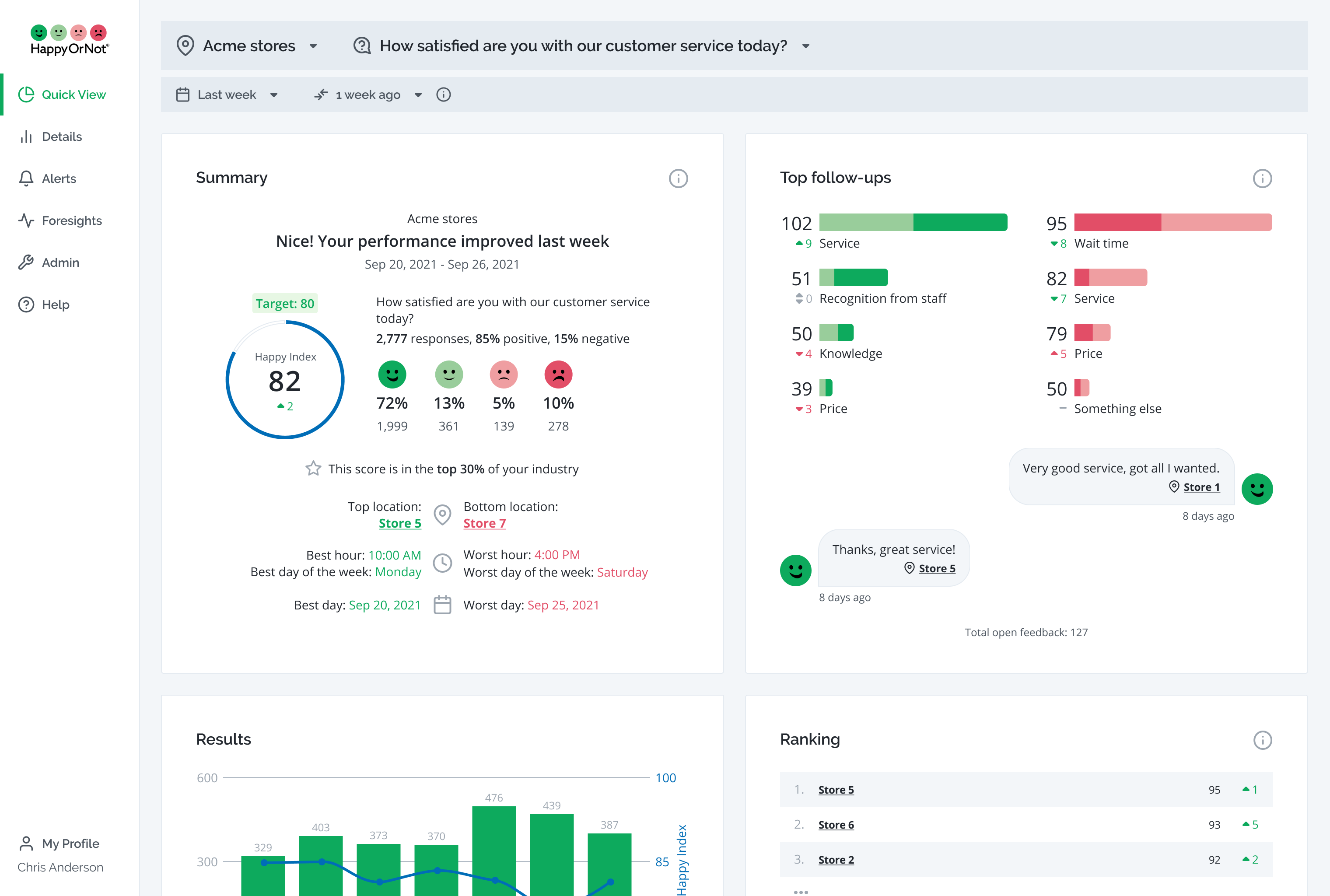The image size is (1330, 896).
Task: Open the Acme stores location dropdown
Action: pos(249,45)
